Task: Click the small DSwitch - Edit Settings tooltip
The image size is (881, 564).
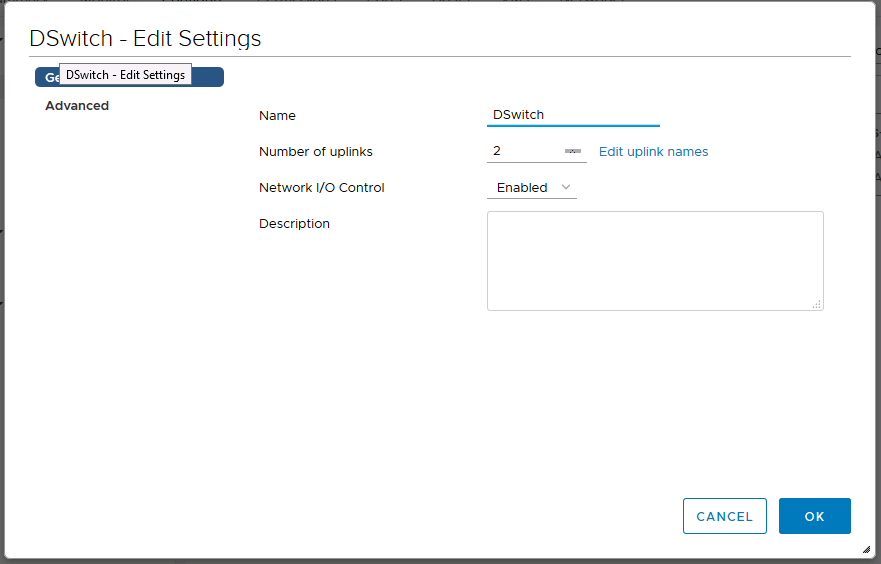Action: click(125, 75)
